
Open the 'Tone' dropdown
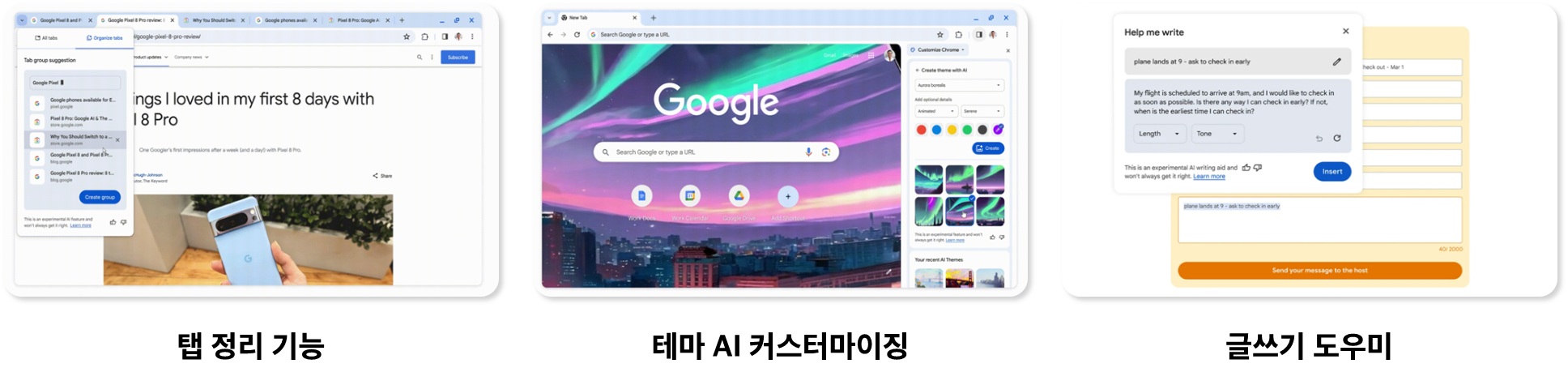(1217, 134)
